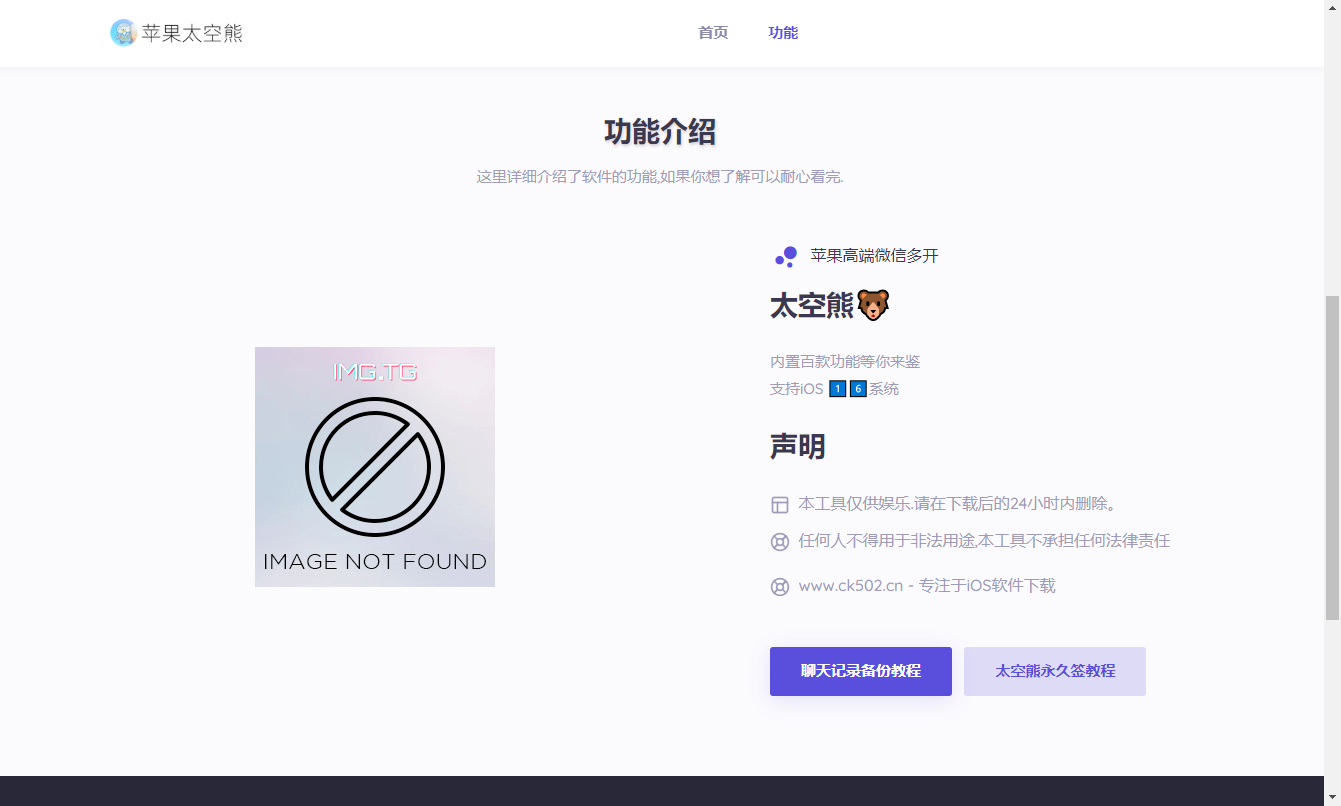Click the 太空熊 heading text

click(812, 306)
